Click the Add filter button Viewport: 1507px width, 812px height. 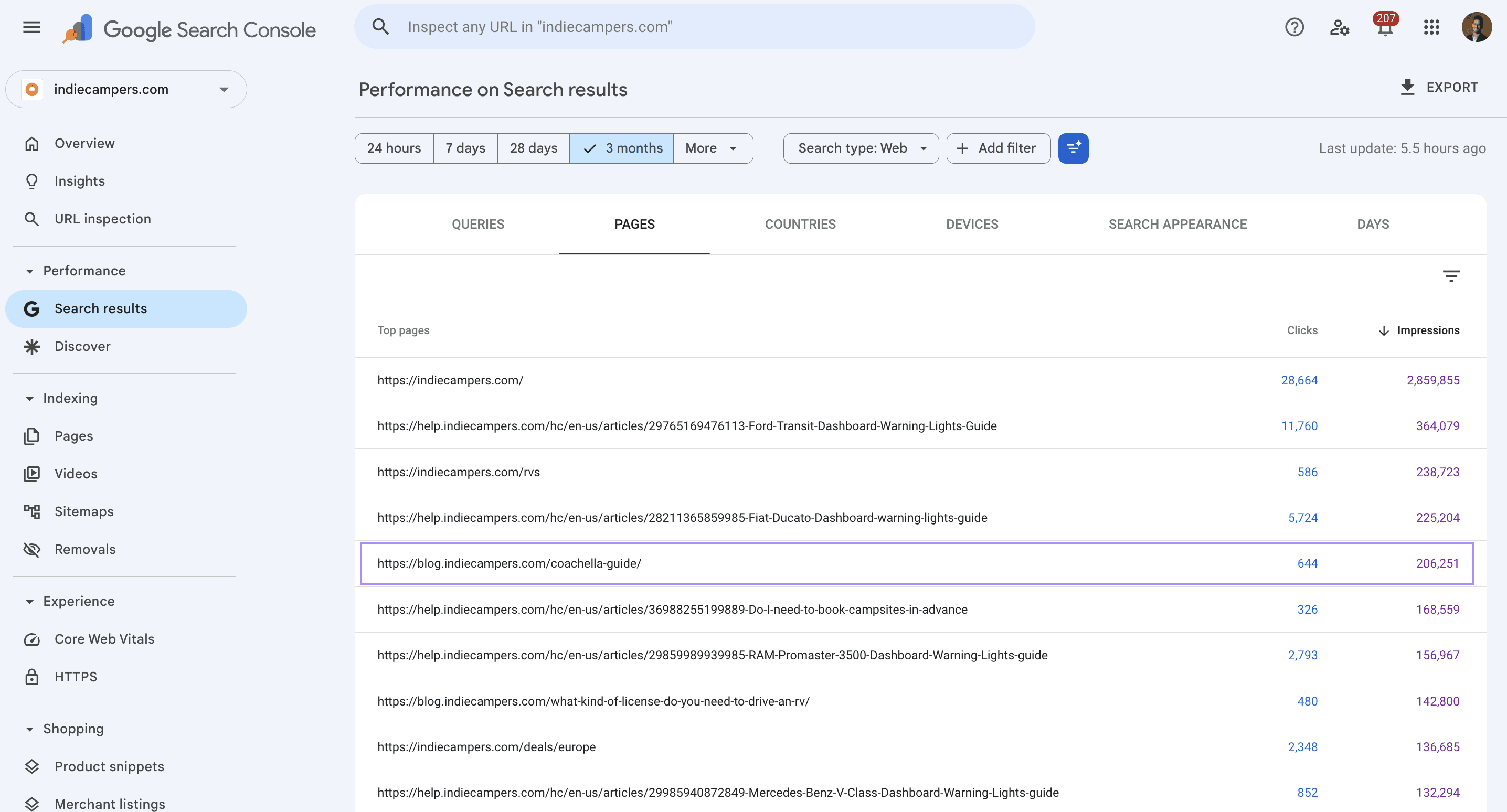click(998, 148)
